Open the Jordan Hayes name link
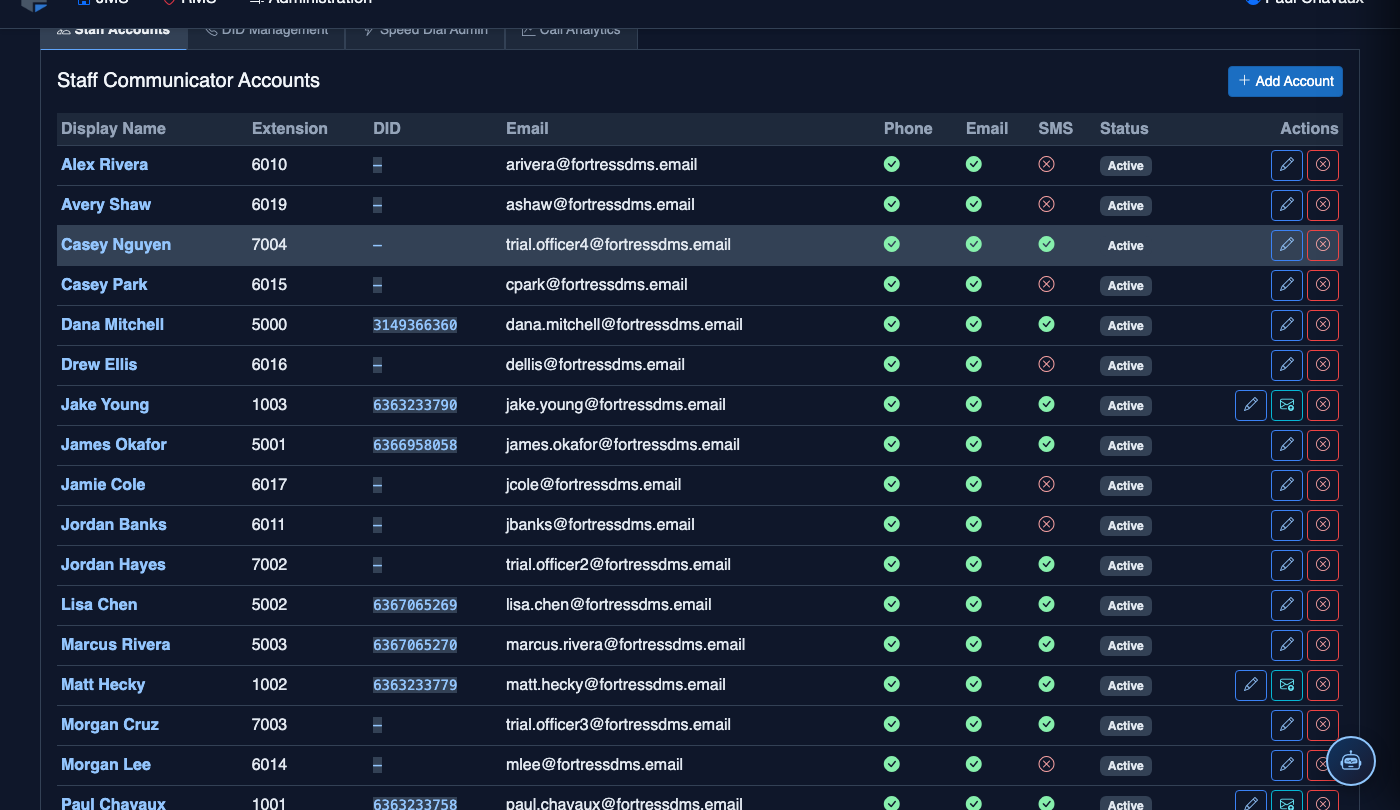The width and height of the screenshot is (1400, 810). tap(113, 564)
